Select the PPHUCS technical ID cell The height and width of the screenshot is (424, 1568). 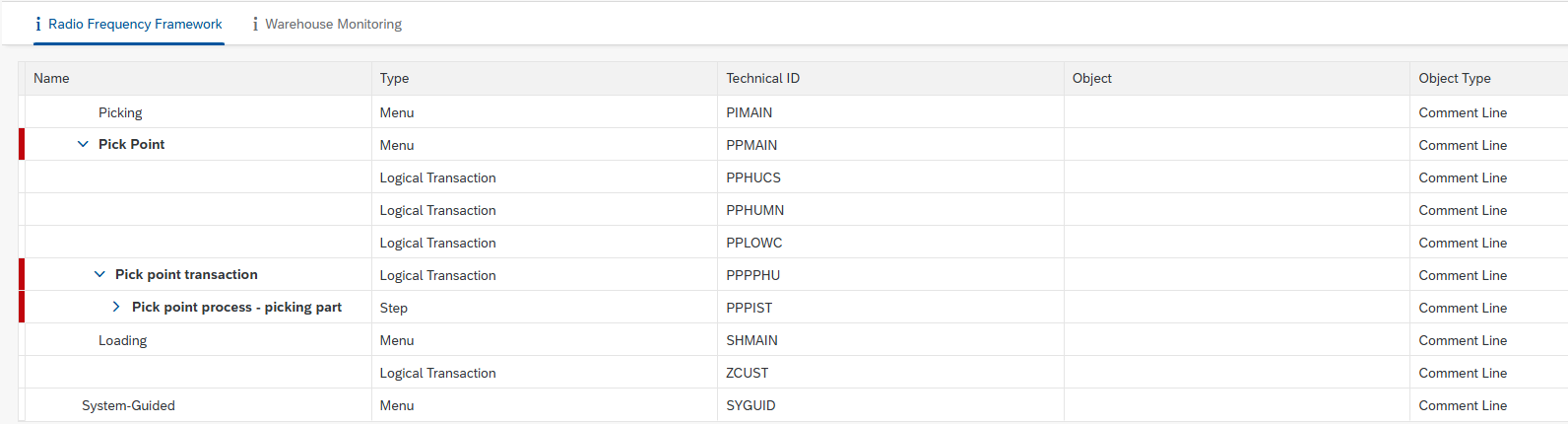coord(890,177)
